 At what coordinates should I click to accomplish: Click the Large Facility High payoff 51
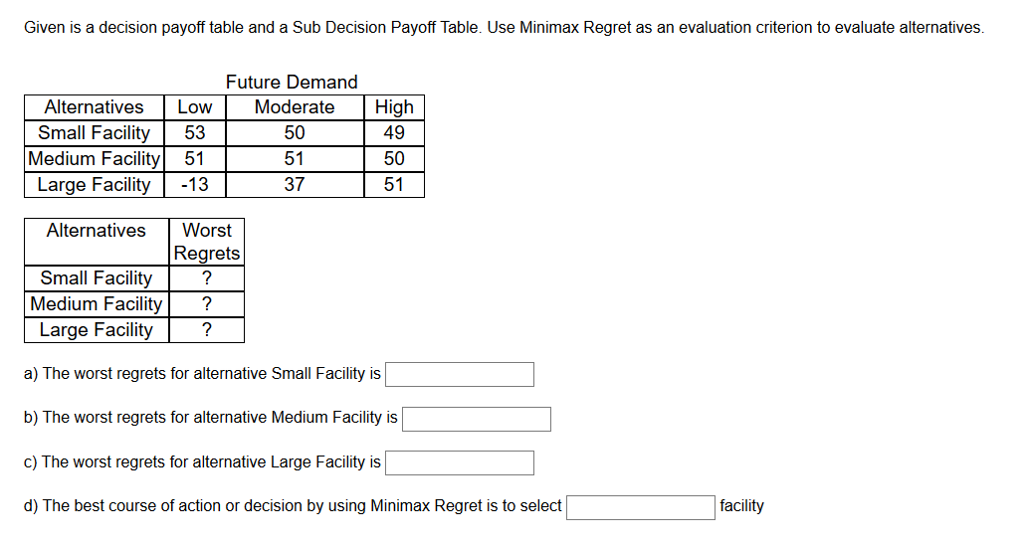(394, 185)
